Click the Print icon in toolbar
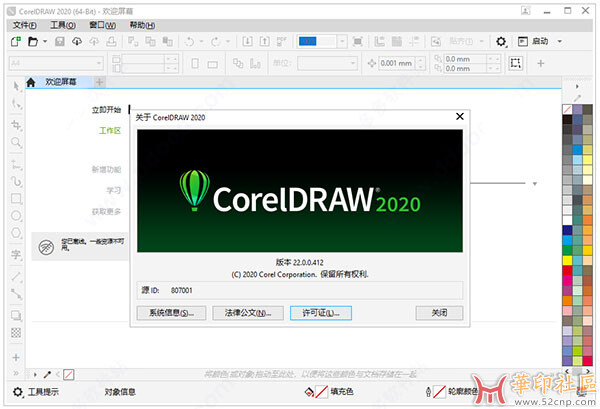600x409 pixels. (x=111, y=41)
